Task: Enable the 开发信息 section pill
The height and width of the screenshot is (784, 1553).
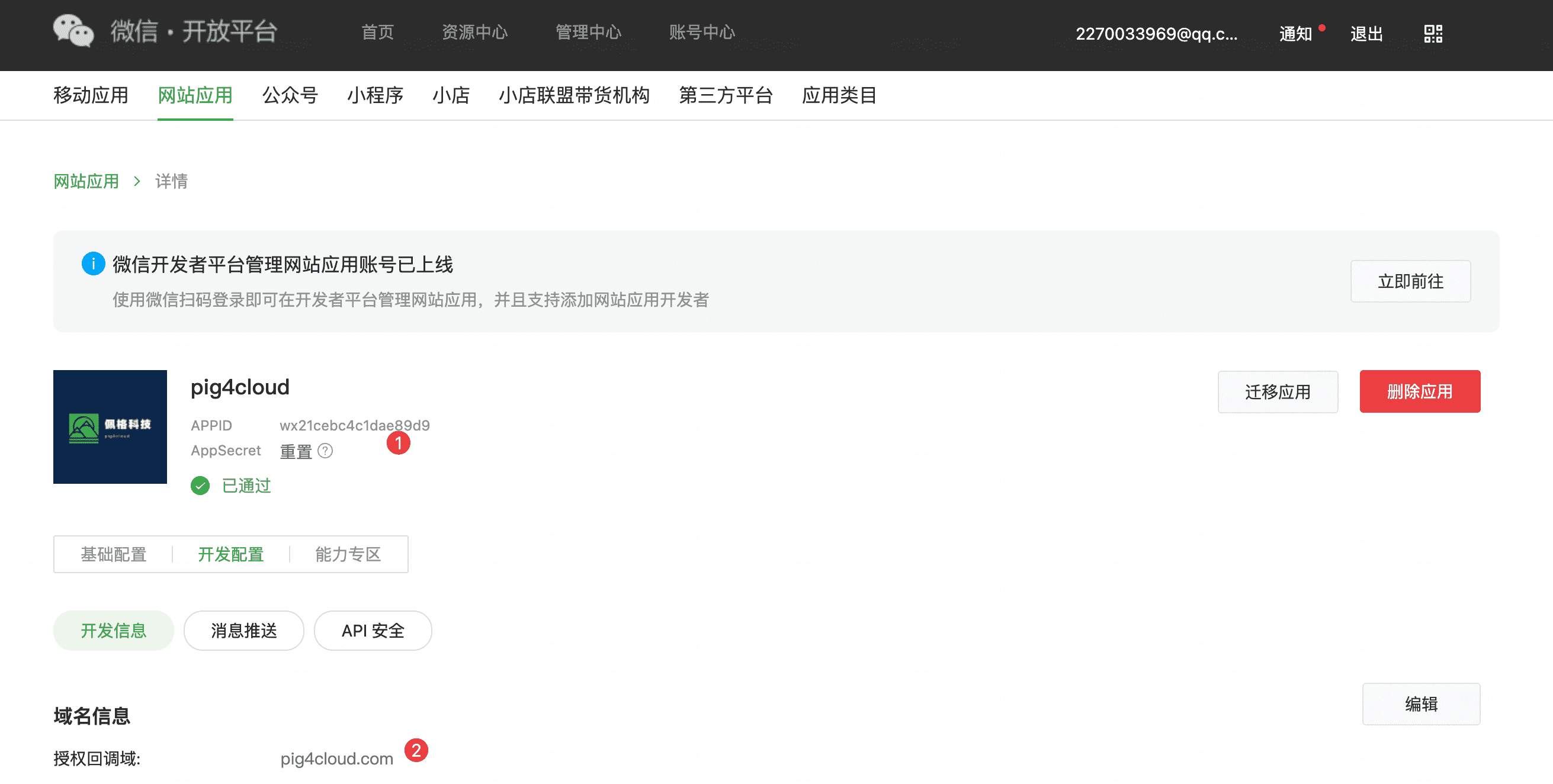Action: click(x=113, y=630)
